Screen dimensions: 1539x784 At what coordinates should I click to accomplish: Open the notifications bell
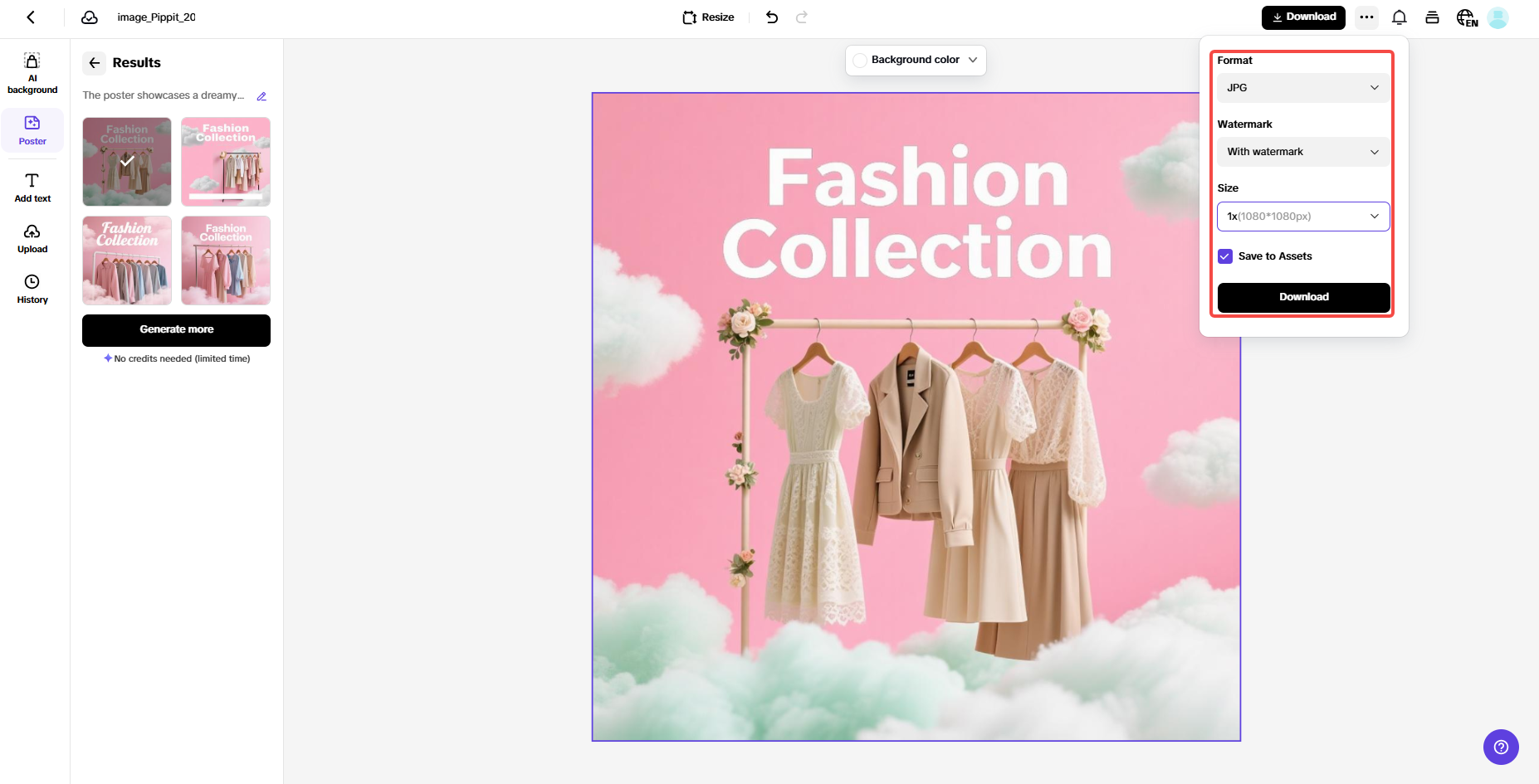(1400, 17)
